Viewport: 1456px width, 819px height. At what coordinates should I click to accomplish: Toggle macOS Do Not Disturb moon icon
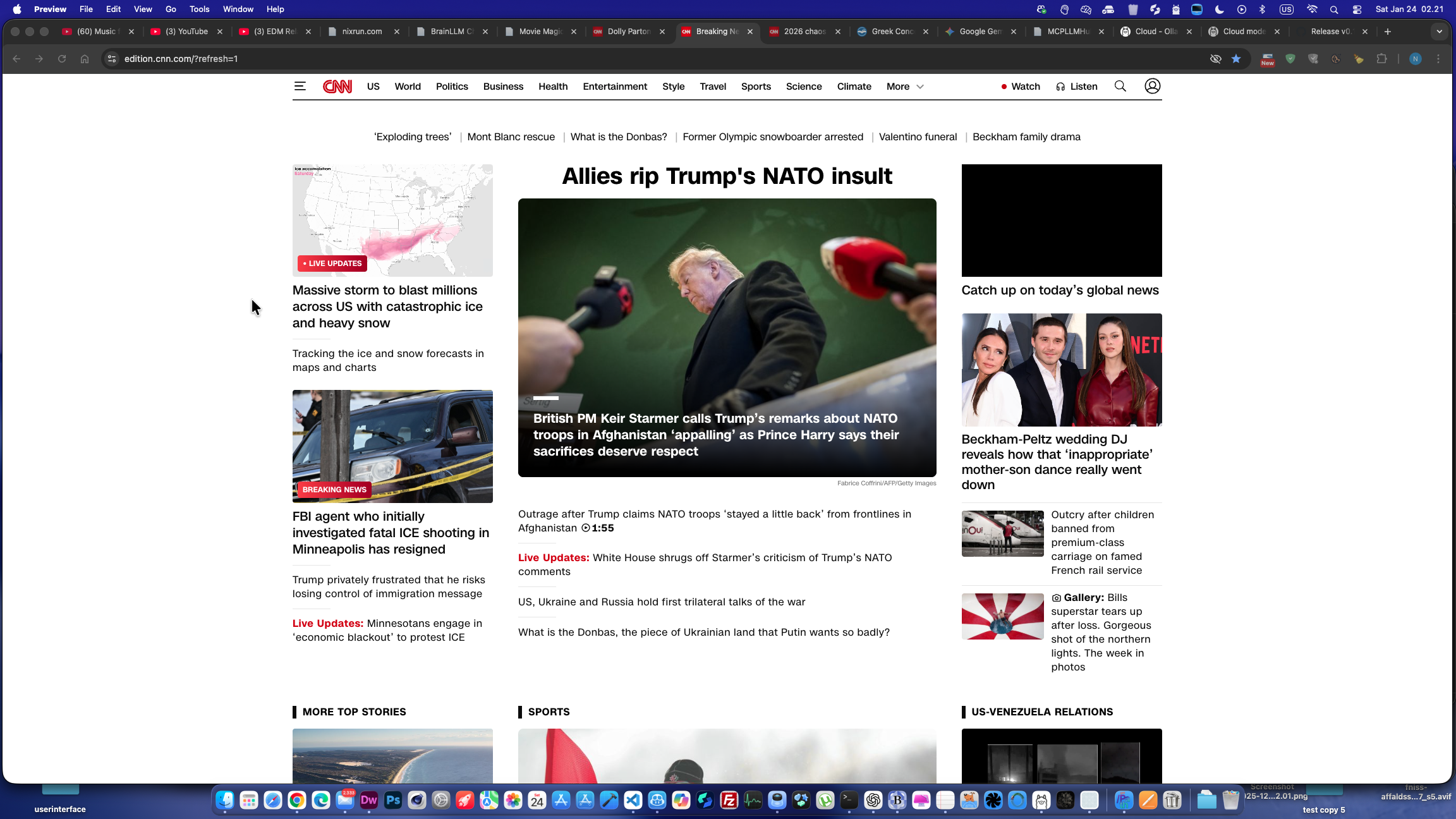coord(1220,9)
